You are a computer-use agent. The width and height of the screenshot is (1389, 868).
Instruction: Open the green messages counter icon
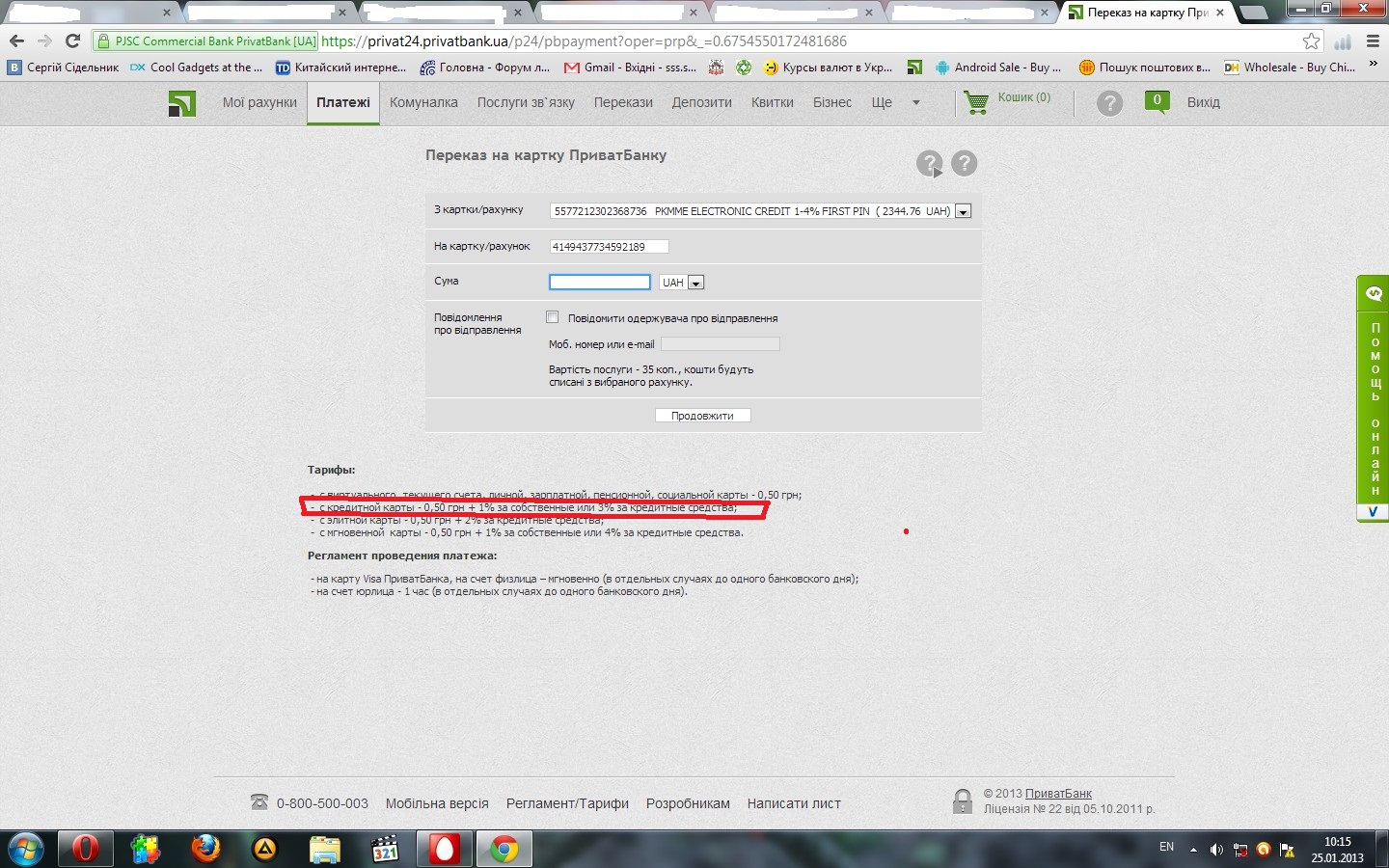pos(1157,101)
